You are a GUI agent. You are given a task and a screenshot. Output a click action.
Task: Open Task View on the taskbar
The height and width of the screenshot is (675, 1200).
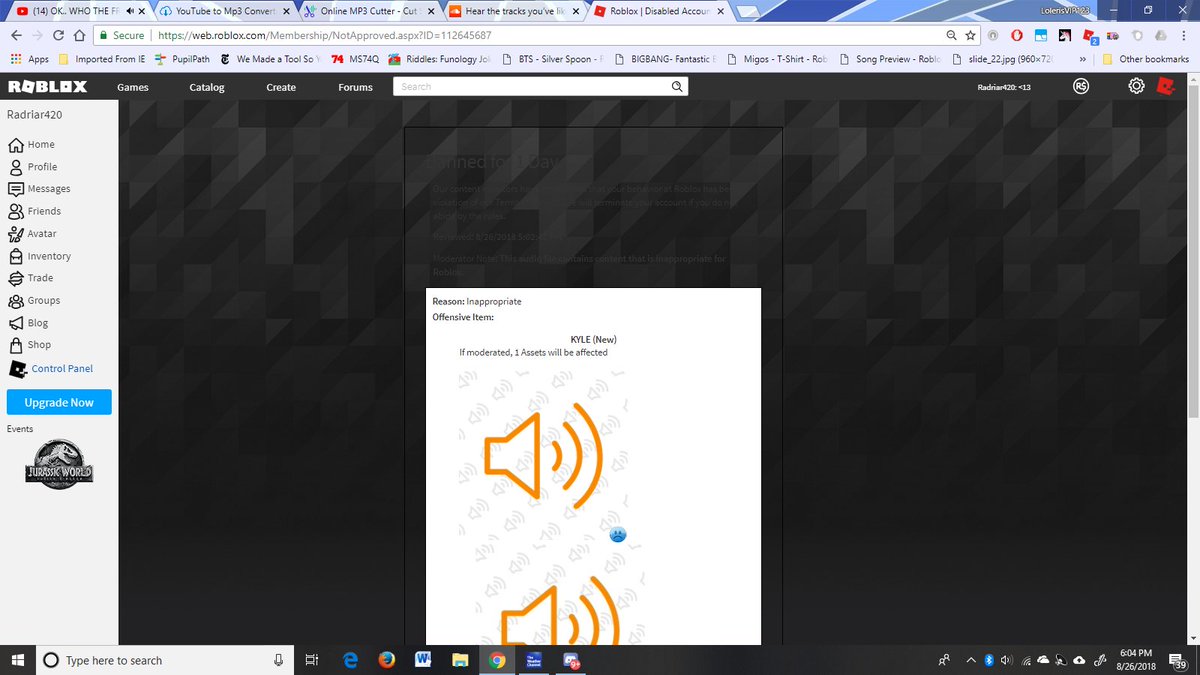coord(311,660)
